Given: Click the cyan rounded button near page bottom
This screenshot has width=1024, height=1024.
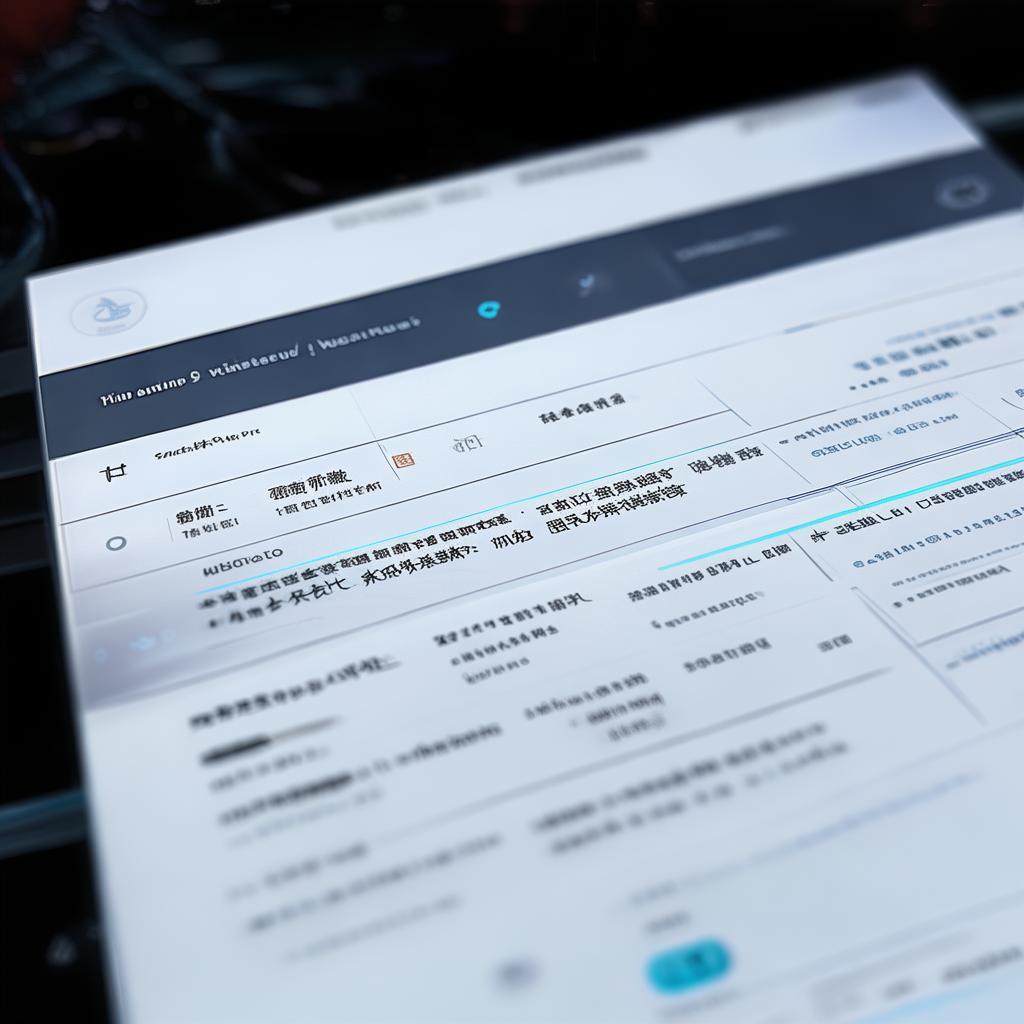Looking at the screenshot, I should pyautogui.click(x=688, y=965).
